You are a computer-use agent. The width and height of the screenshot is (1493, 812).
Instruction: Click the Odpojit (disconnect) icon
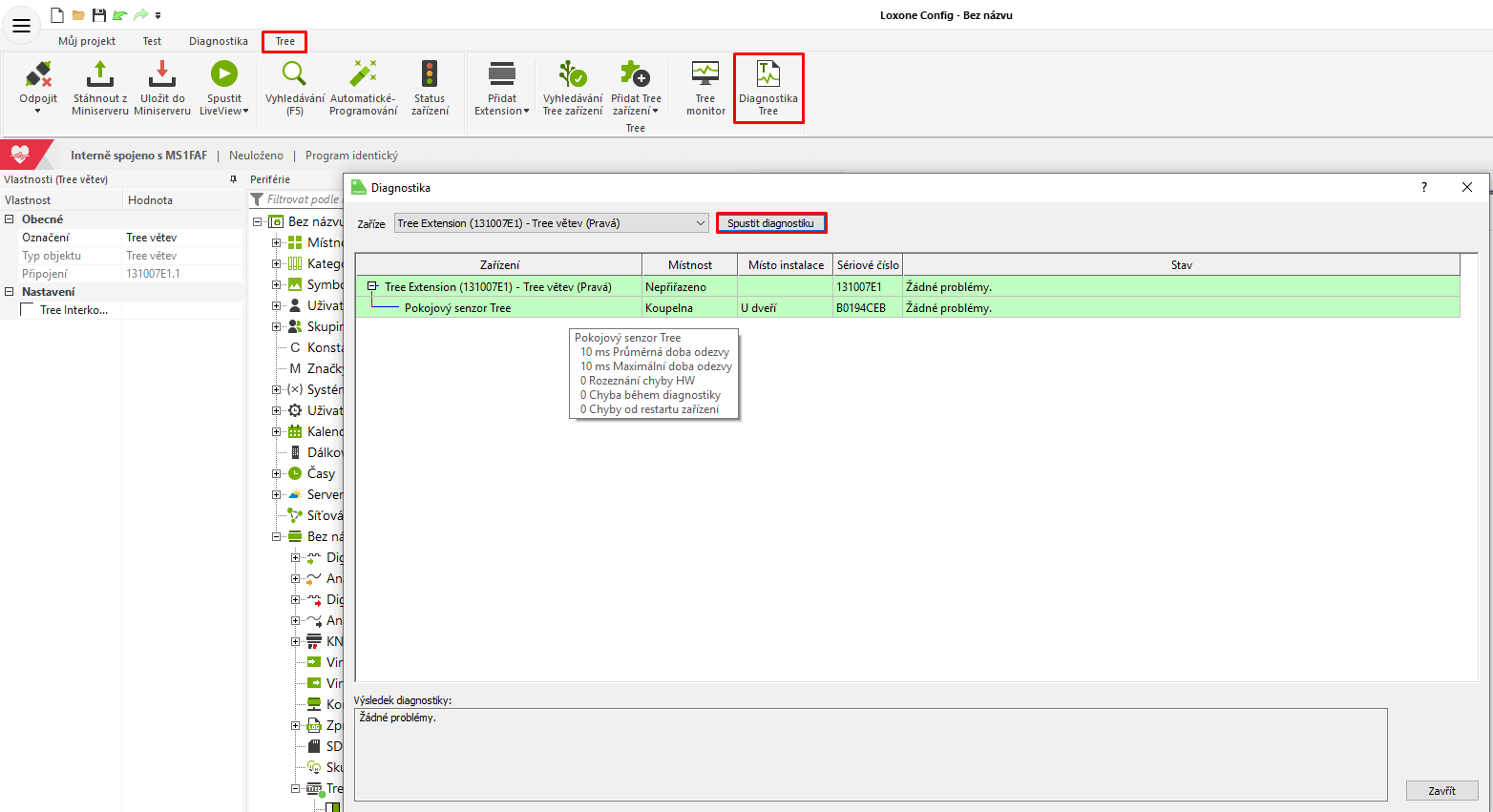38,75
